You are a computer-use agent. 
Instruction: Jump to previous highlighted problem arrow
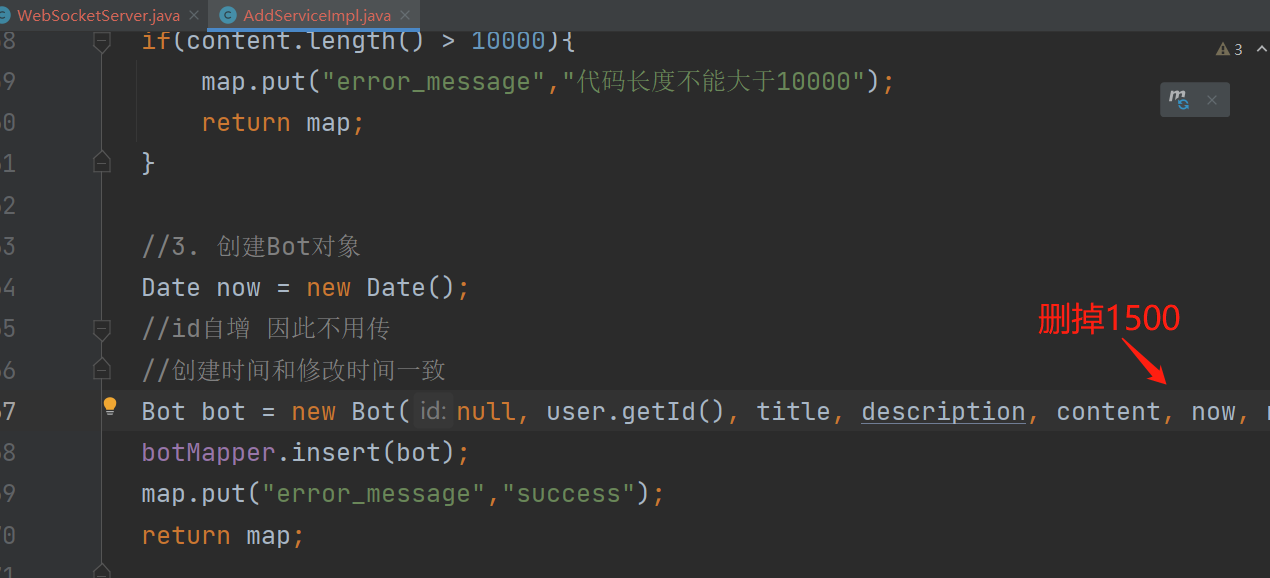click(1260, 49)
